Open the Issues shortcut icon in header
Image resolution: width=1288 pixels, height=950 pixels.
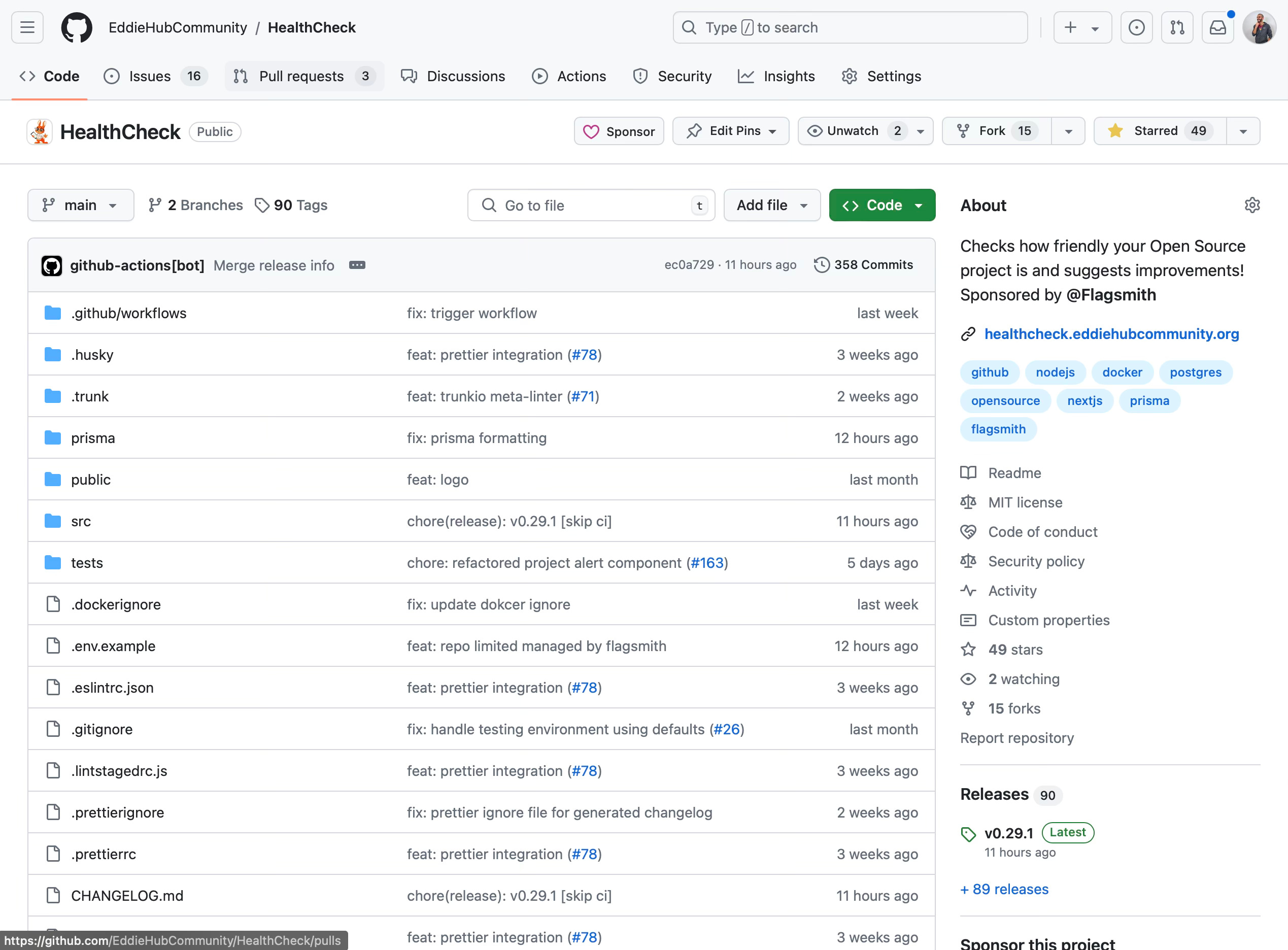(x=1136, y=27)
